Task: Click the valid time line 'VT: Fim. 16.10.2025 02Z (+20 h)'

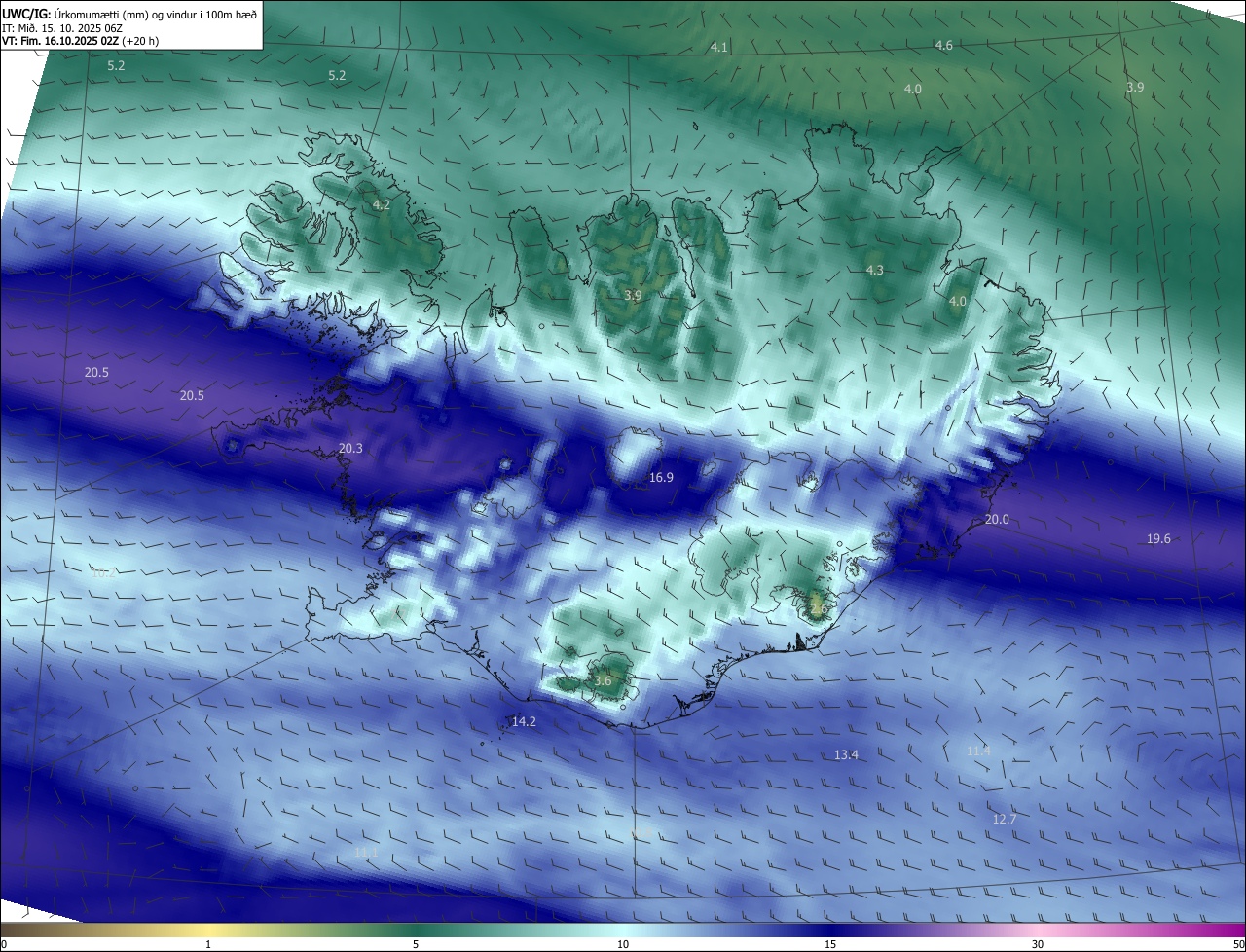Action: 80,41
